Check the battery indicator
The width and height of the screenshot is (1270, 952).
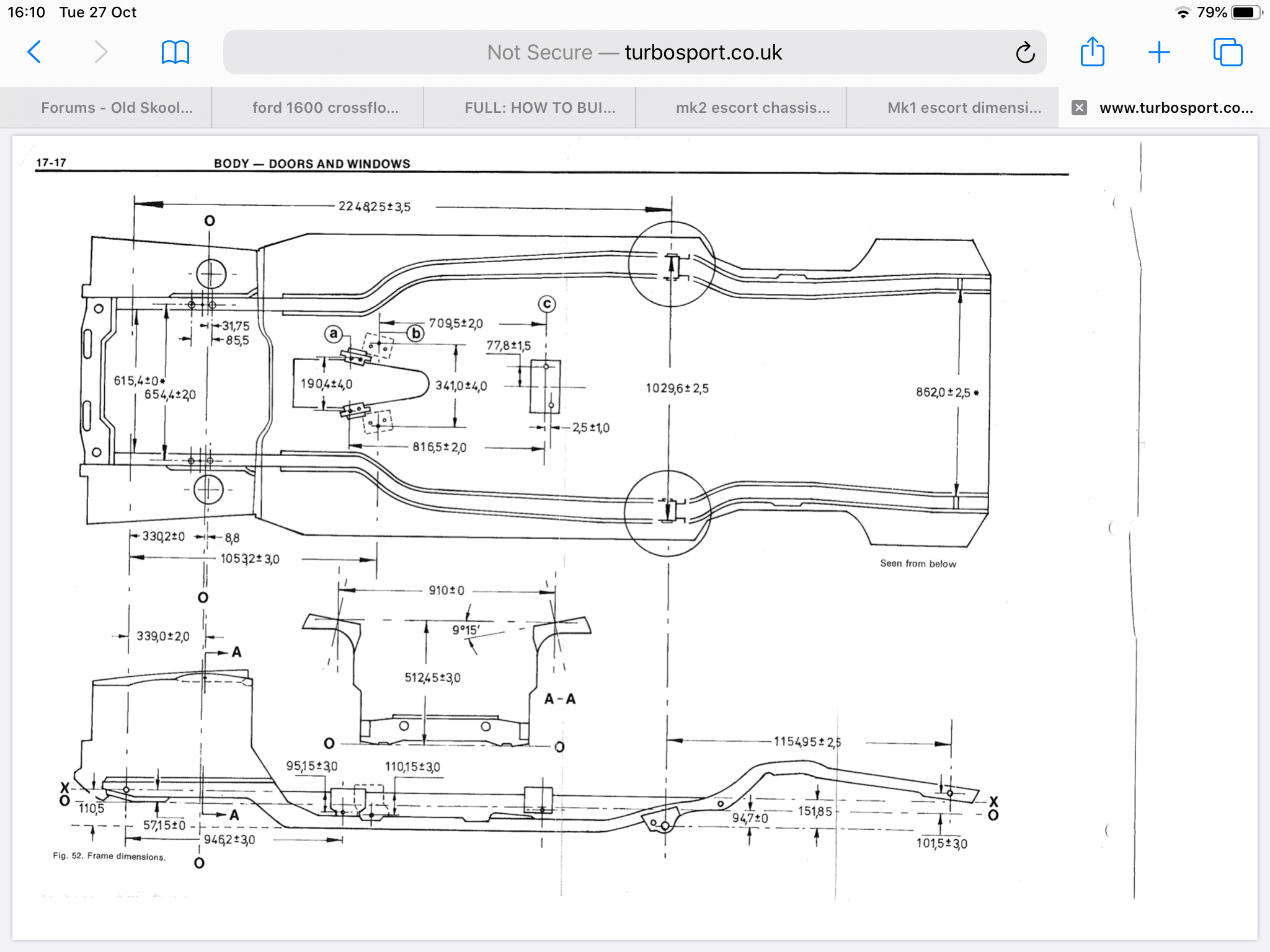1247,11
